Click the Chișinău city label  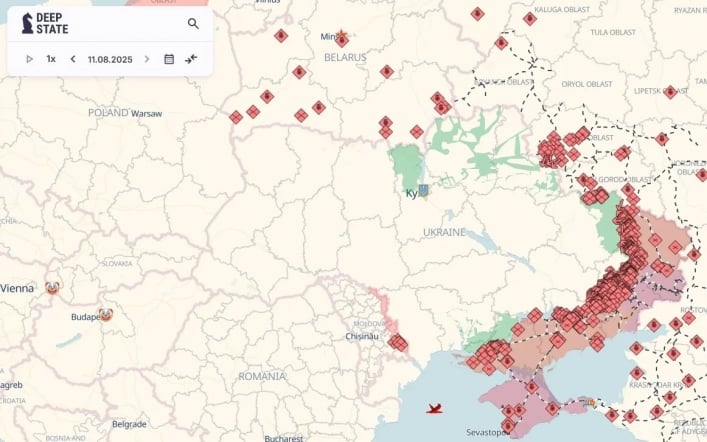[x=362, y=336]
